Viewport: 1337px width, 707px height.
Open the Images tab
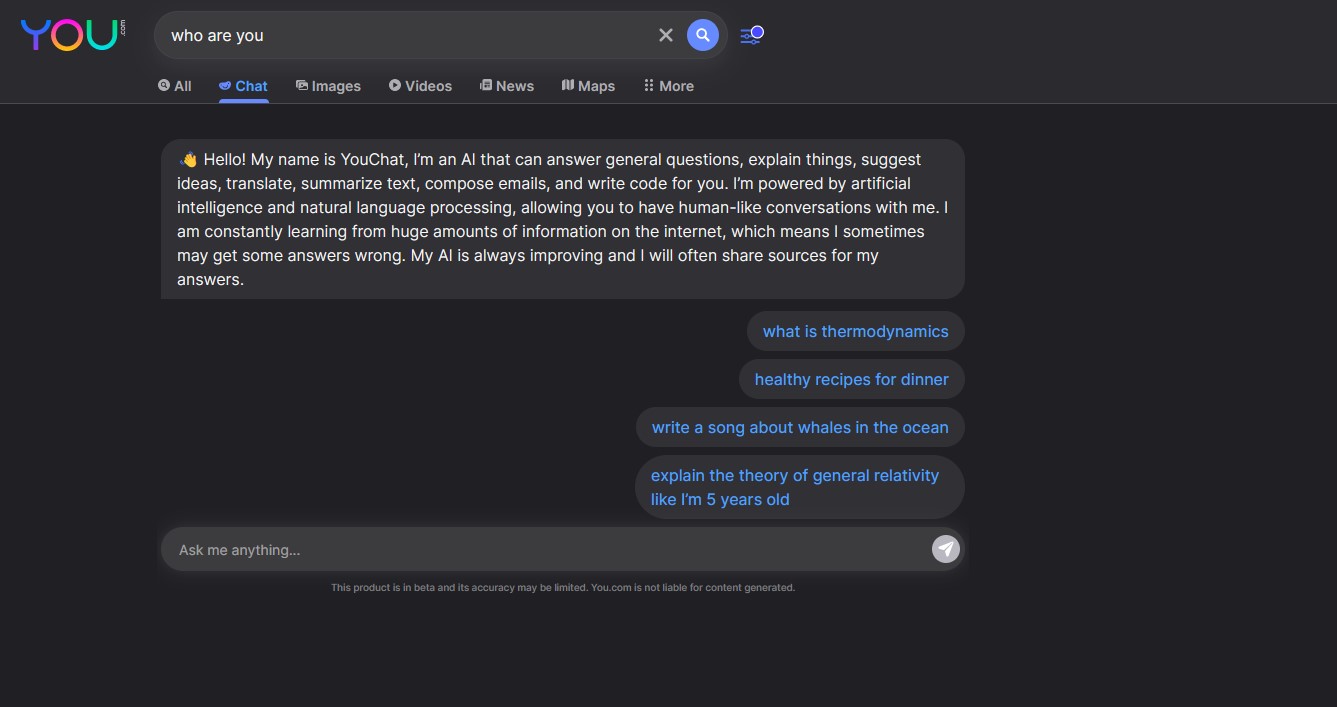click(328, 86)
